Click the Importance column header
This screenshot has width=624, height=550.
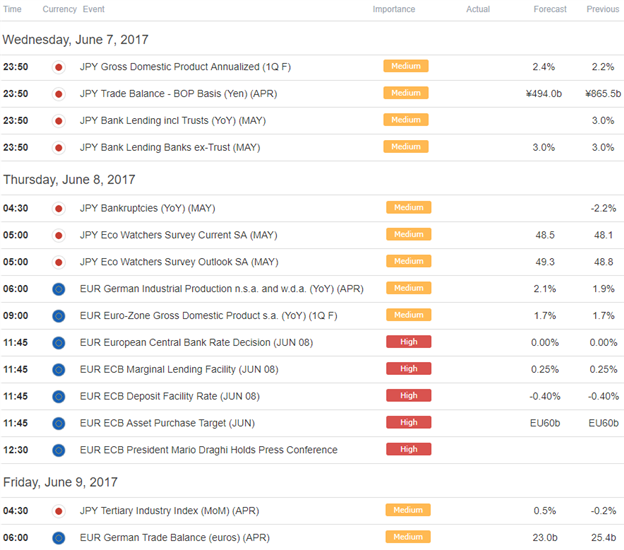pos(394,9)
